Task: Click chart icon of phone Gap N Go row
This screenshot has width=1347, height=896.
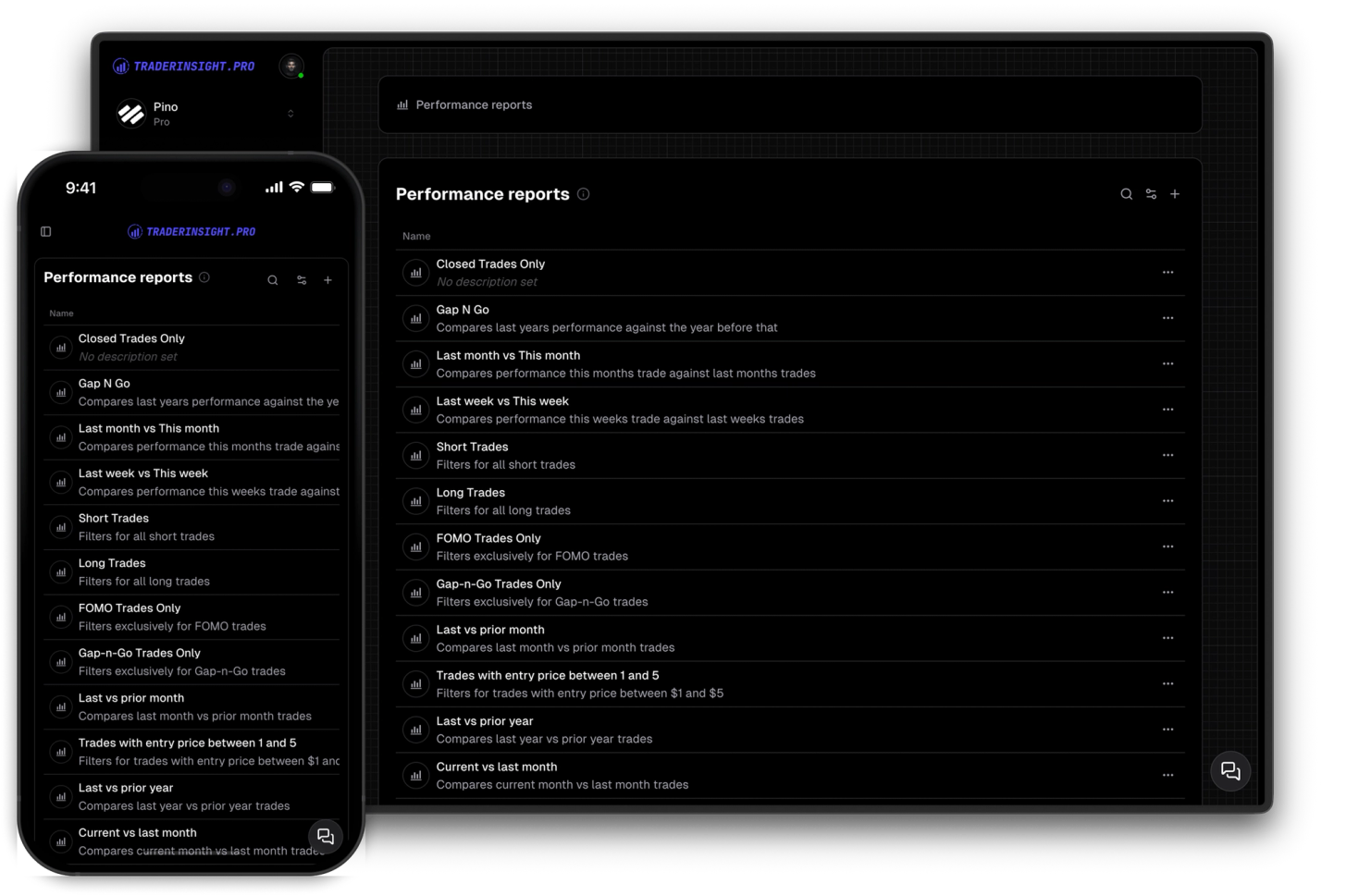Action: point(61,393)
